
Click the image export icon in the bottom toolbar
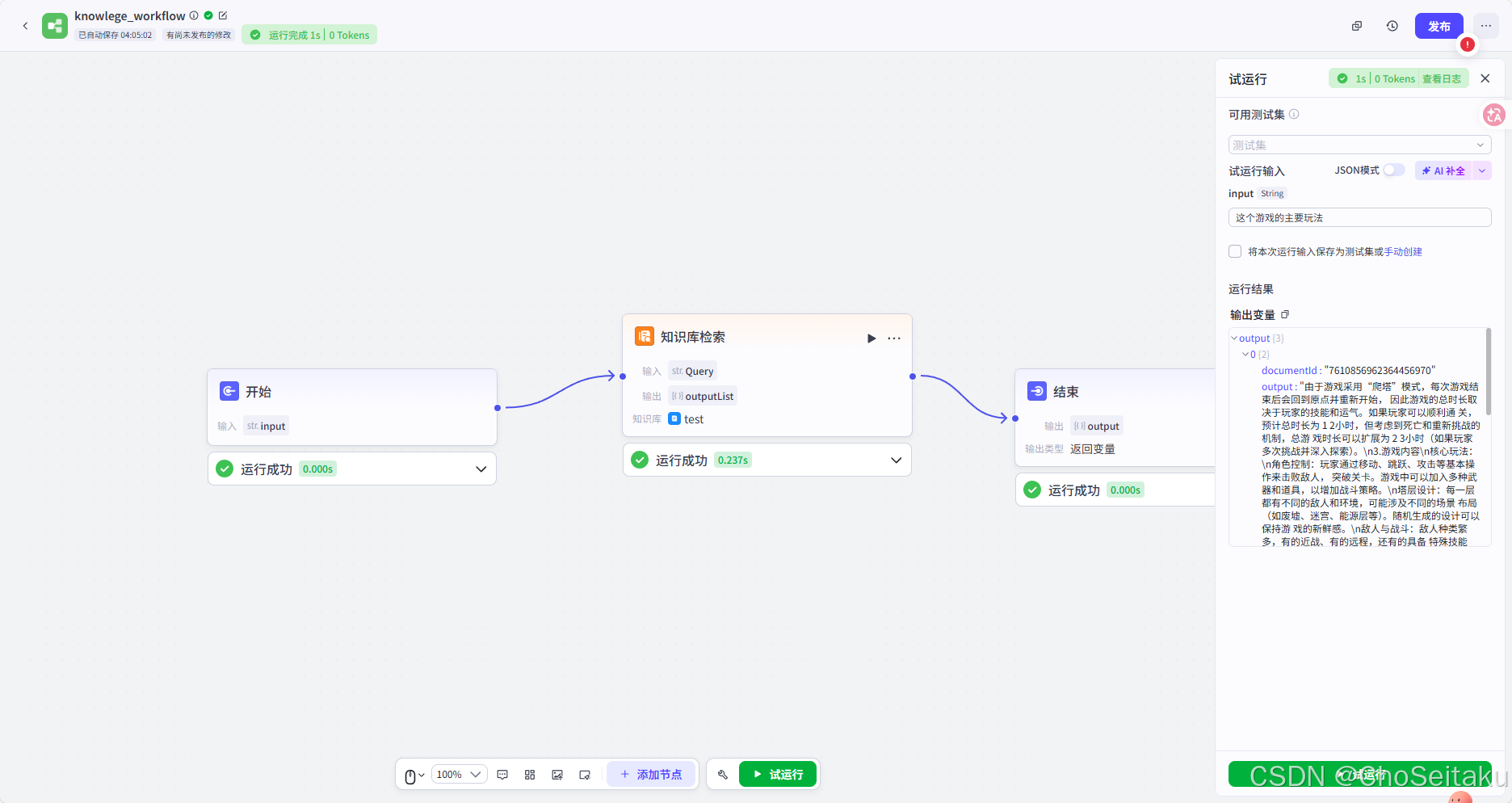pos(557,775)
